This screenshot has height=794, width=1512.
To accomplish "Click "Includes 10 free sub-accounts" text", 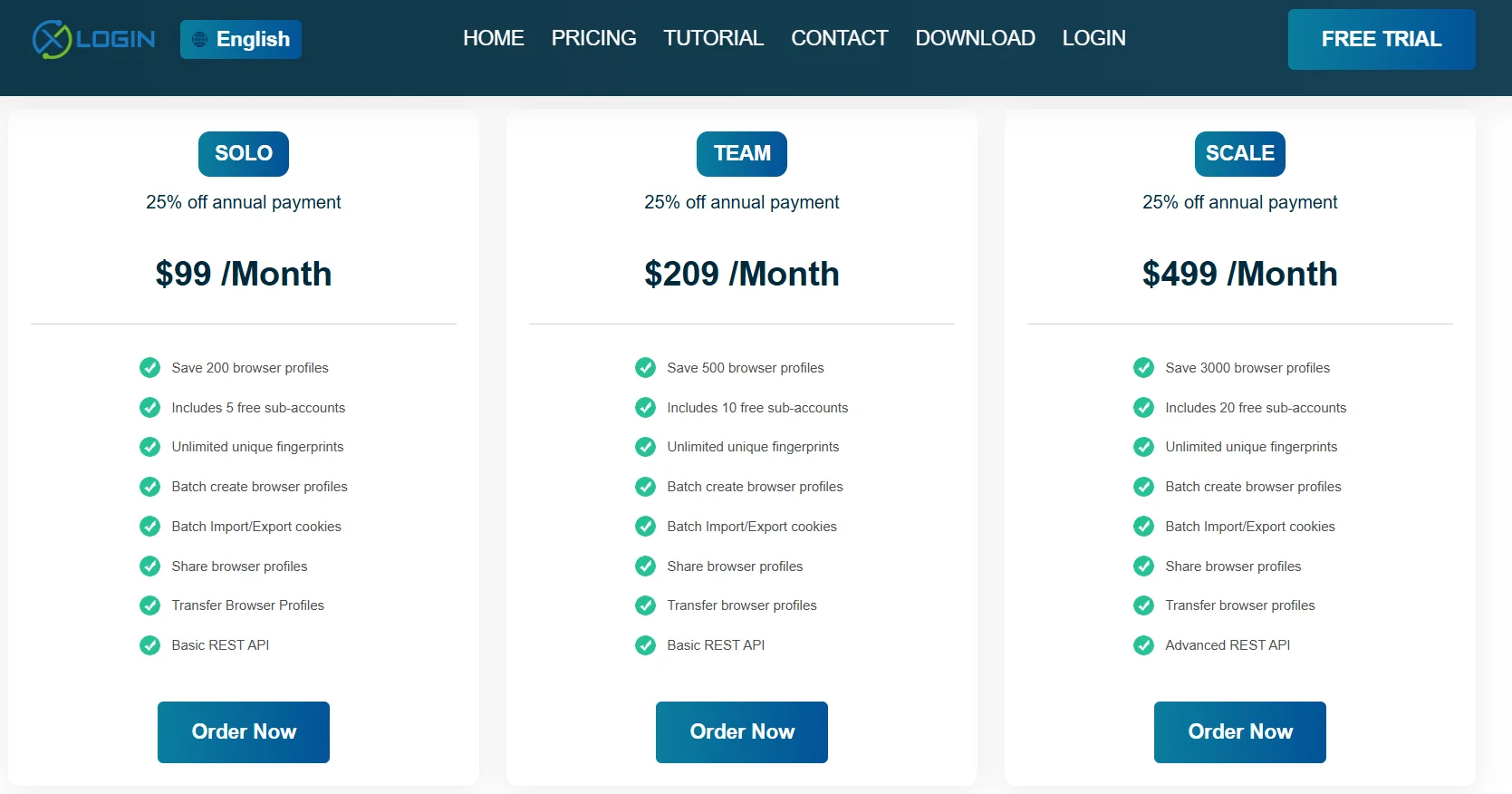I will pyautogui.click(x=757, y=408).
